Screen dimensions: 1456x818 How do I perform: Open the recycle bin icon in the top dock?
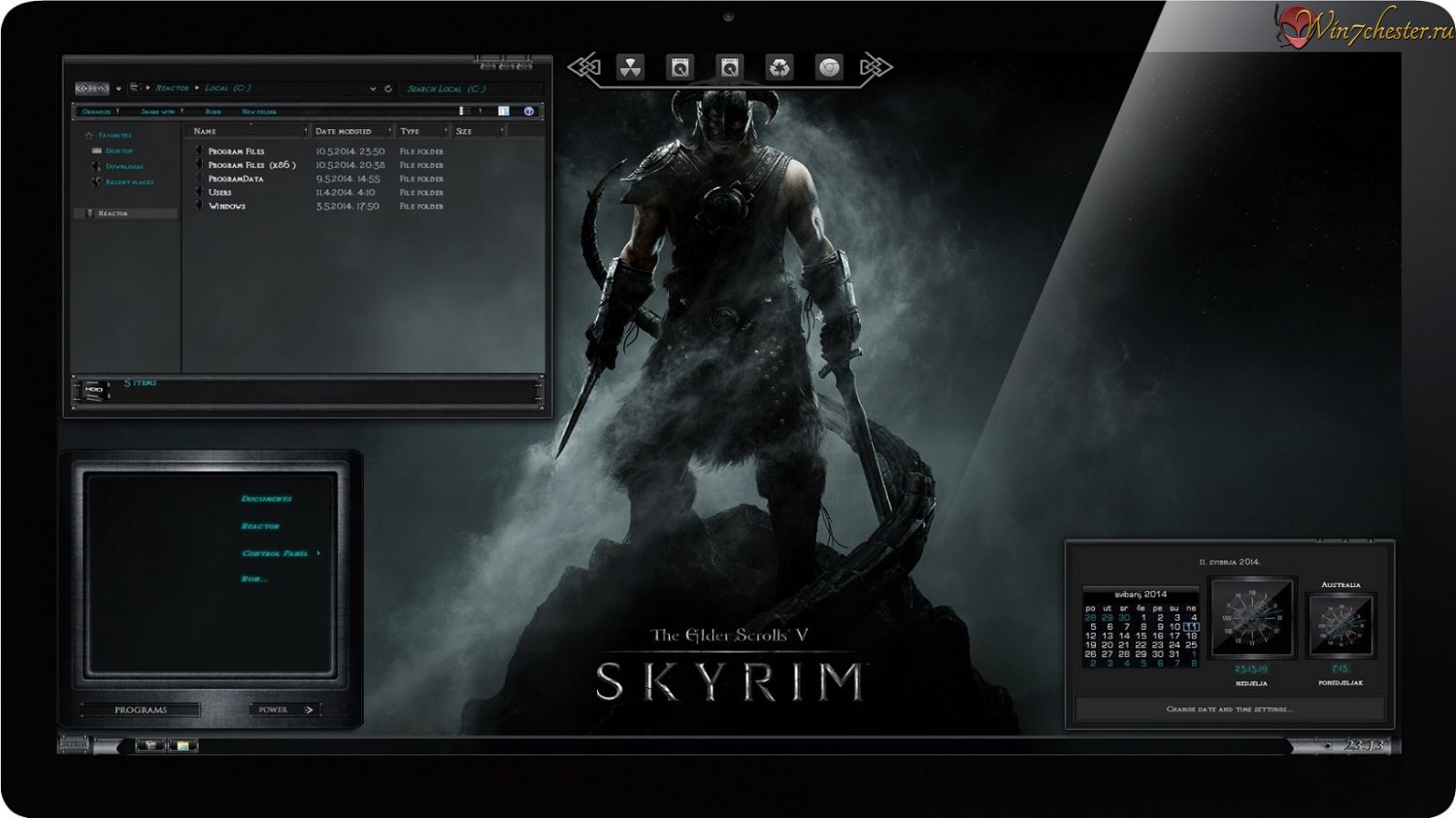point(779,67)
